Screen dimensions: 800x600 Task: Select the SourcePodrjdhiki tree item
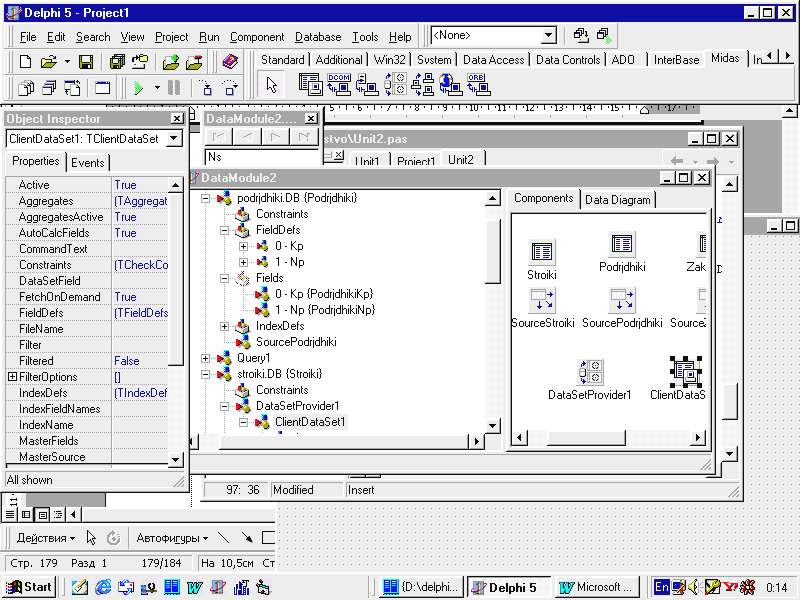(x=296, y=342)
